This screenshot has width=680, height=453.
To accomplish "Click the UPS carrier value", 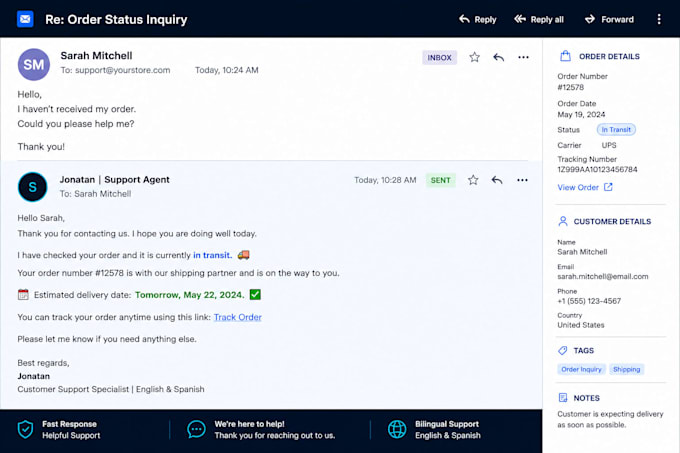I will 609,145.
